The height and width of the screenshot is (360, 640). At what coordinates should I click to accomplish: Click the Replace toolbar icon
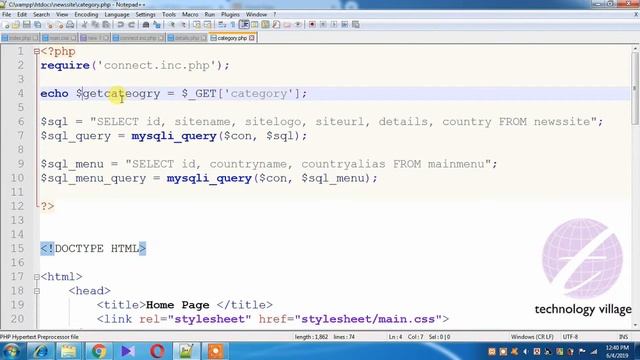(157, 25)
